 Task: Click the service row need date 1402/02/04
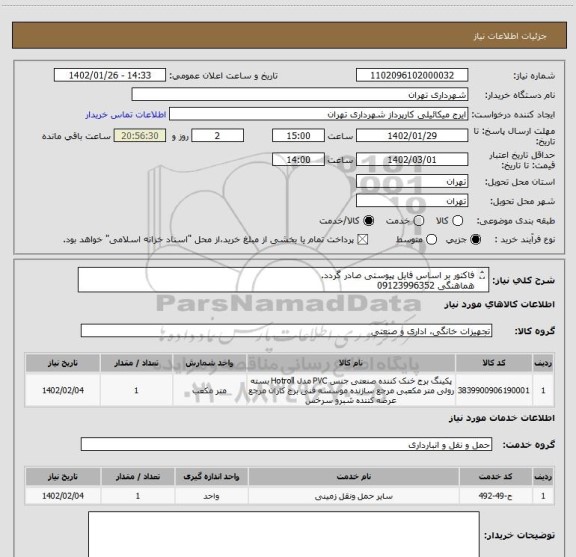pos(63,496)
